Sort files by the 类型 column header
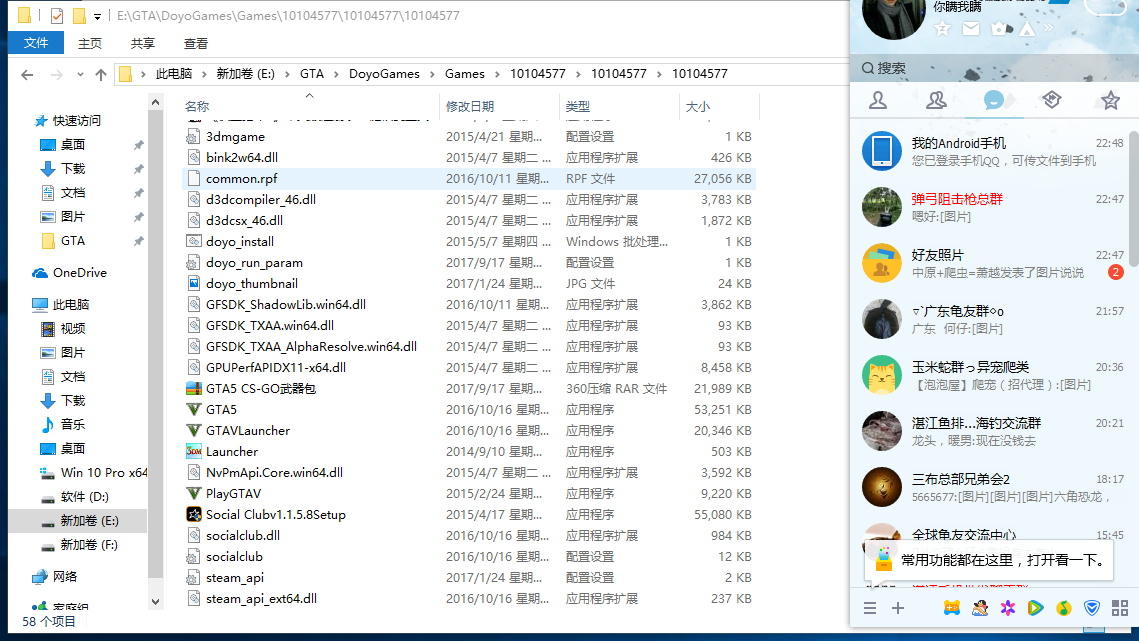The height and width of the screenshot is (641, 1139). 578,107
